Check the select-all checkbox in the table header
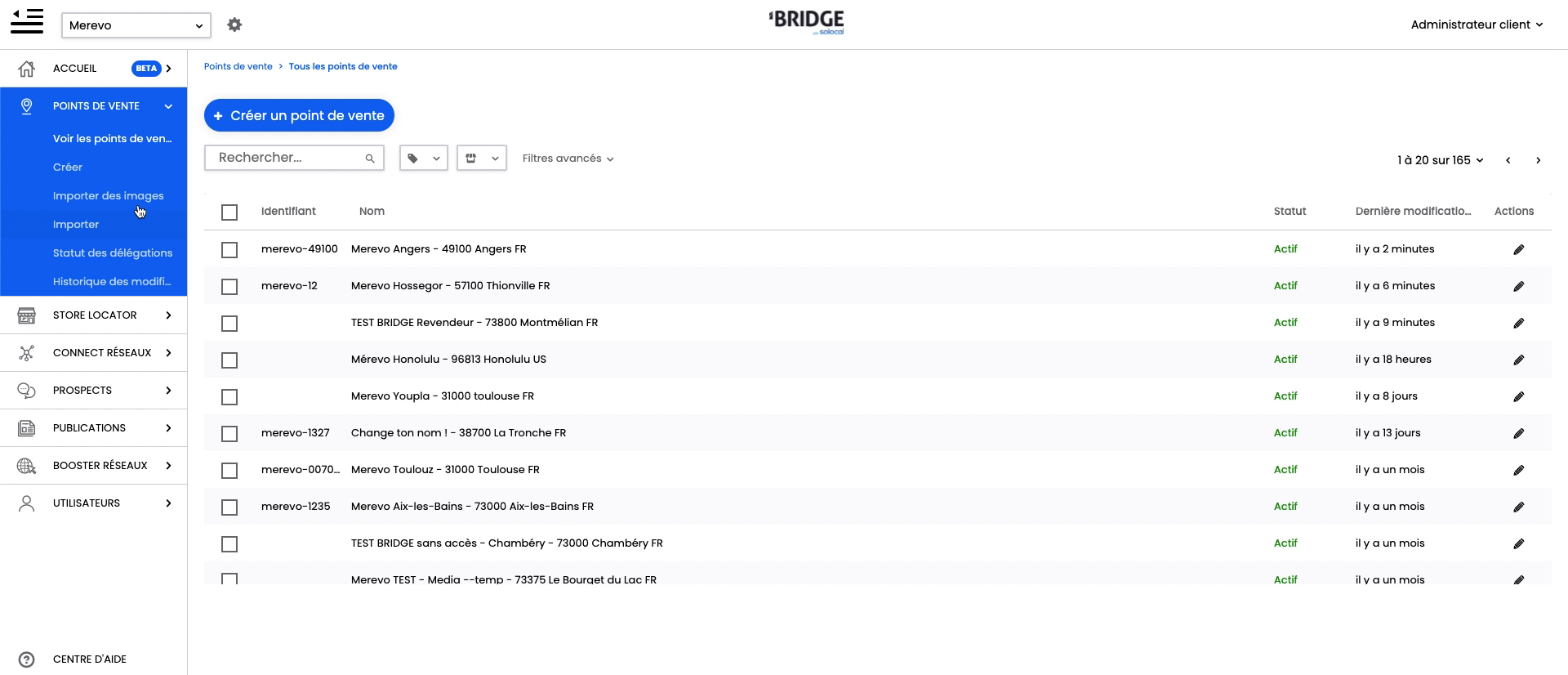This screenshot has width=1568, height=675. click(229, 212)
